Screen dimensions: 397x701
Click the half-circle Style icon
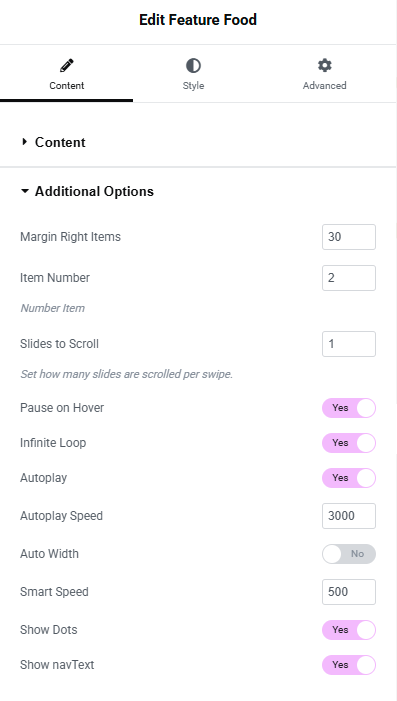coord(193,66)
